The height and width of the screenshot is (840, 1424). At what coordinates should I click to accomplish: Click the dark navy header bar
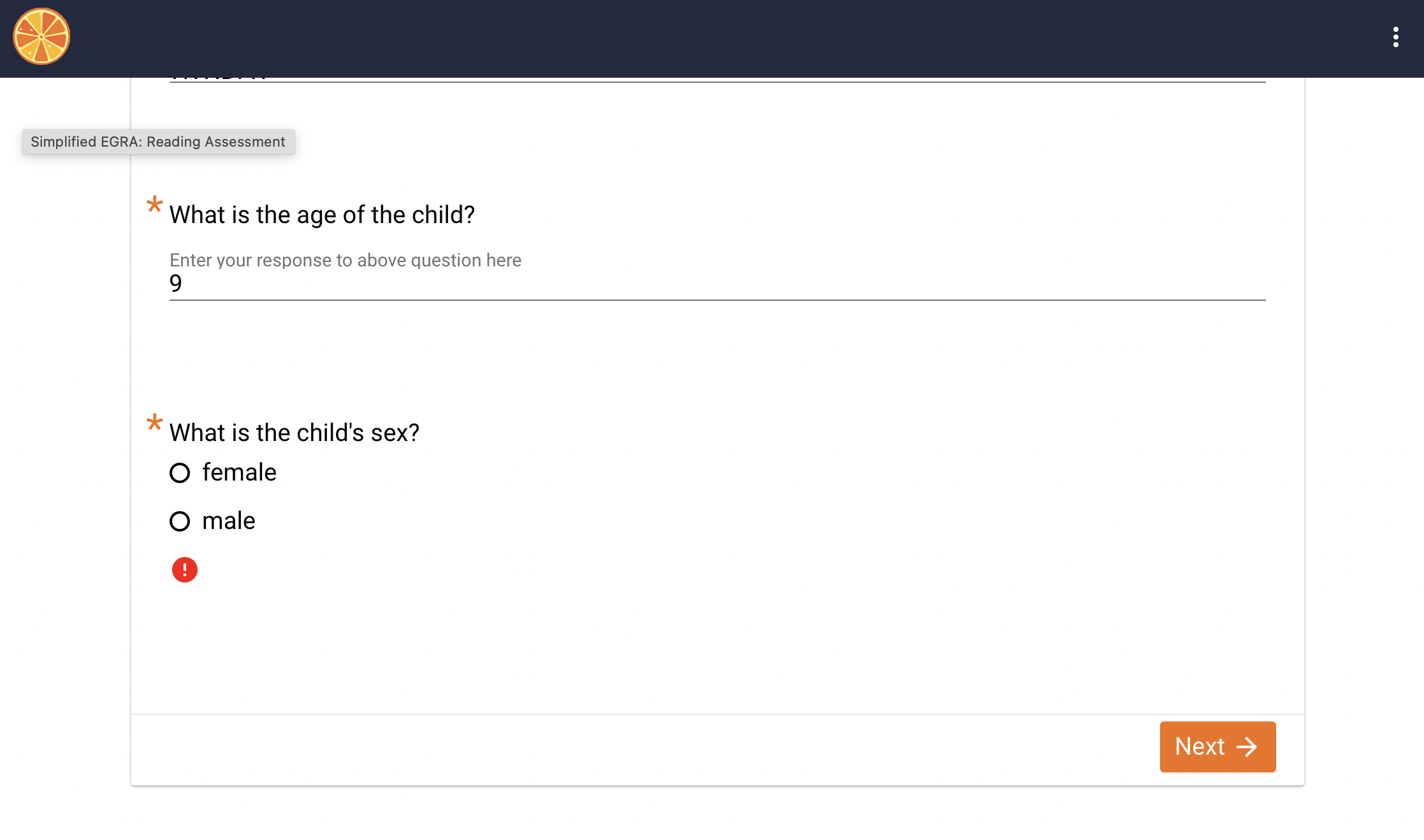click(x=712, y=38)
